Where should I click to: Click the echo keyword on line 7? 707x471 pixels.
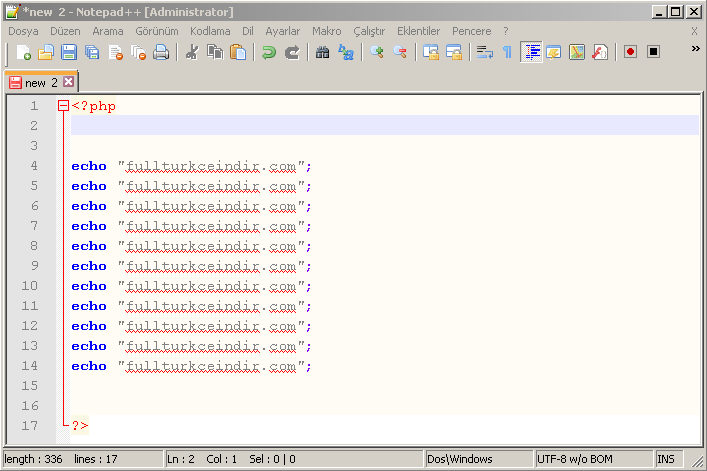89,226
